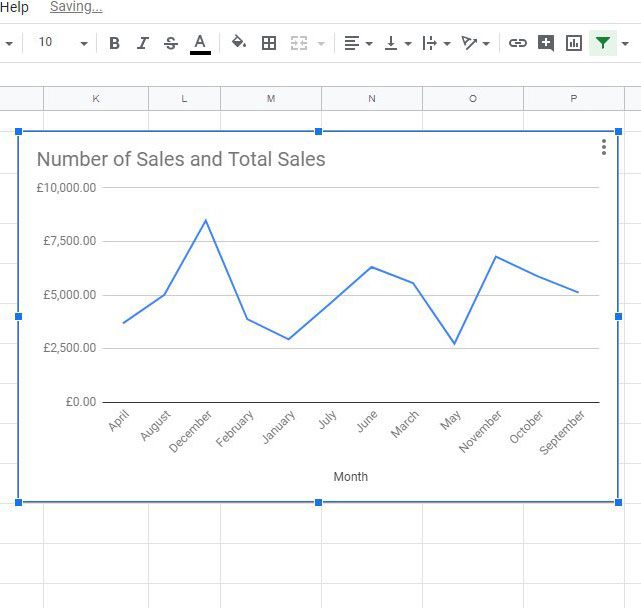Viewport: 641px width, 608px height.
Task: Expand the font size dropdown
Action: coord(83,44)
